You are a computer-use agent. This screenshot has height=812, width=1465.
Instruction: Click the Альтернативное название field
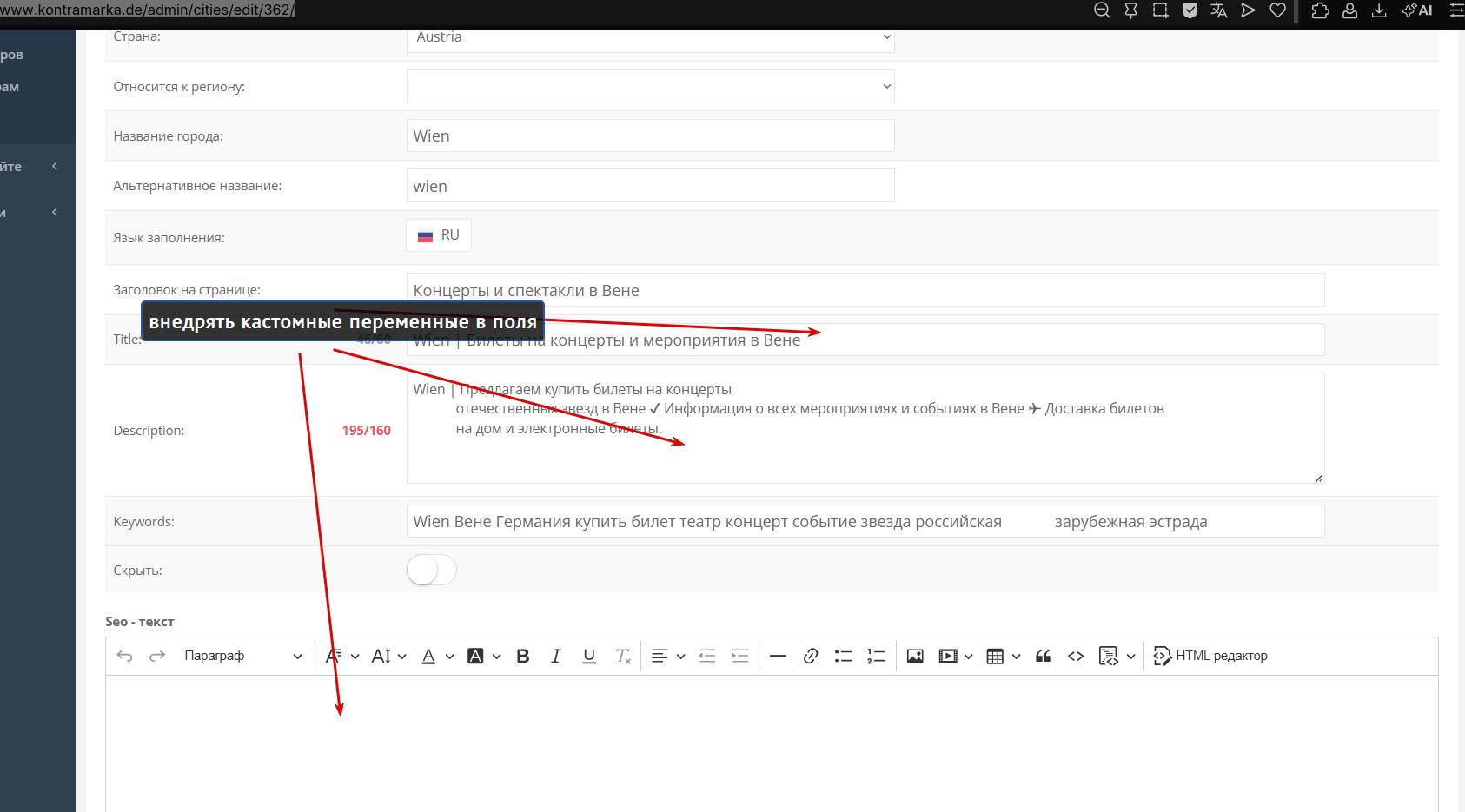point(651,186)
